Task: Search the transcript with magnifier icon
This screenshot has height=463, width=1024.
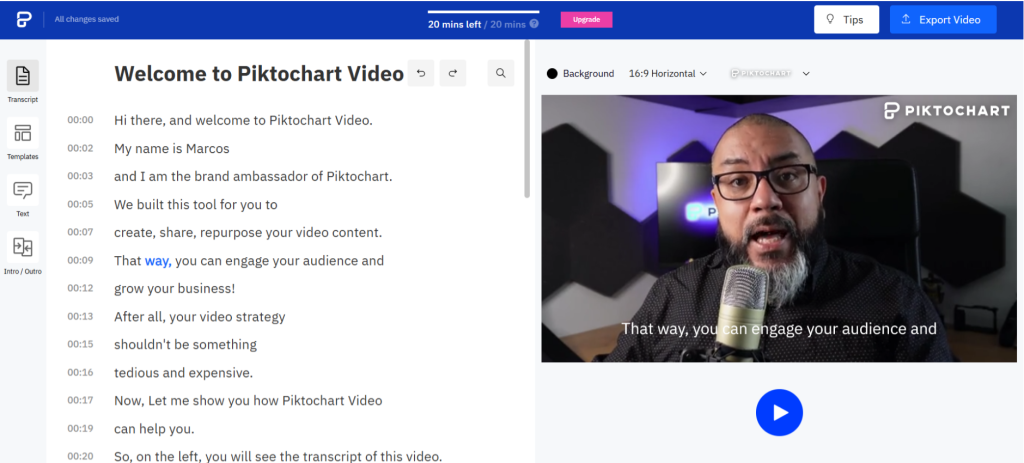Action: tap(501, 73)
